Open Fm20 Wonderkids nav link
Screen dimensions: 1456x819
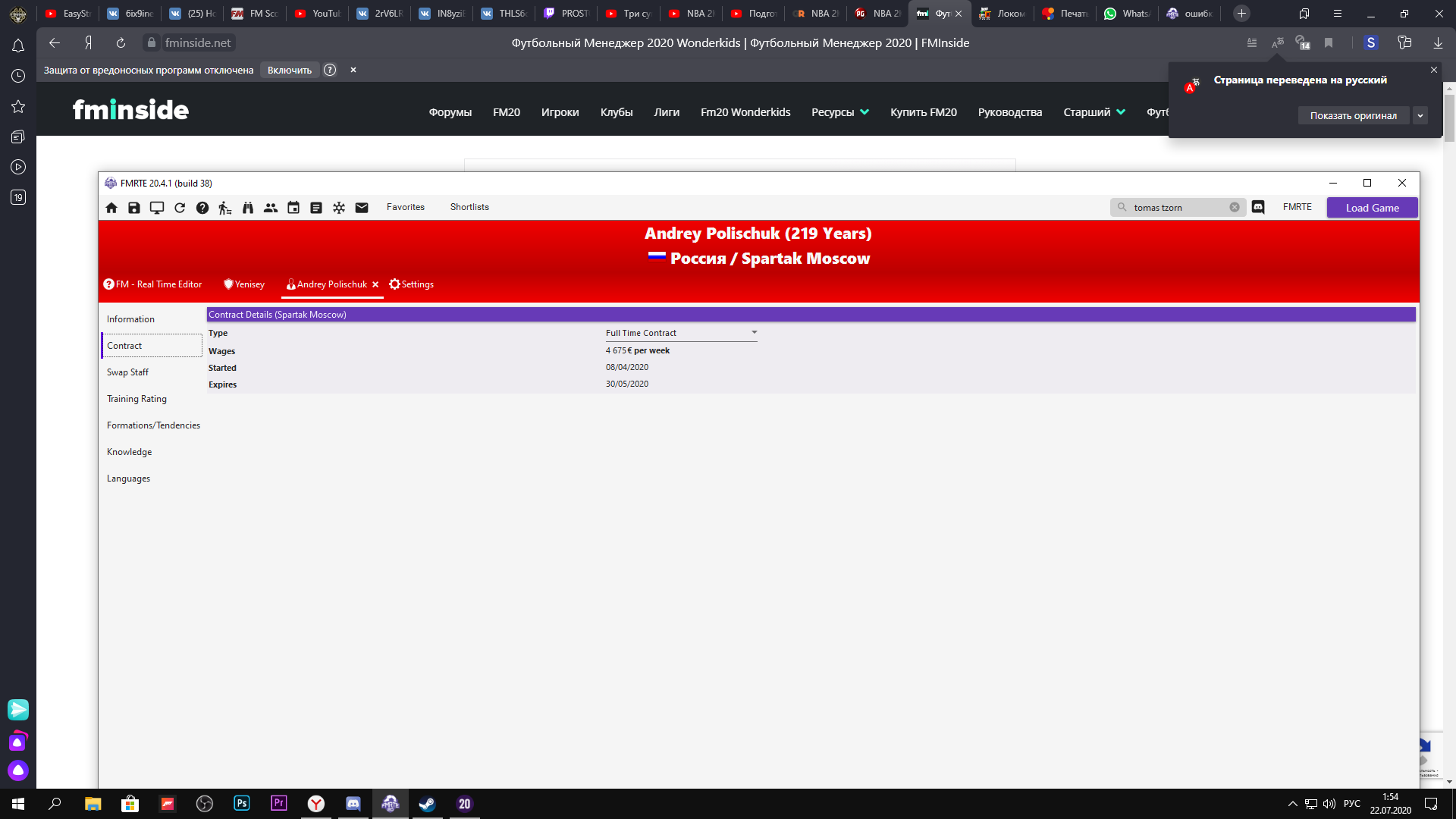(745, 112)
